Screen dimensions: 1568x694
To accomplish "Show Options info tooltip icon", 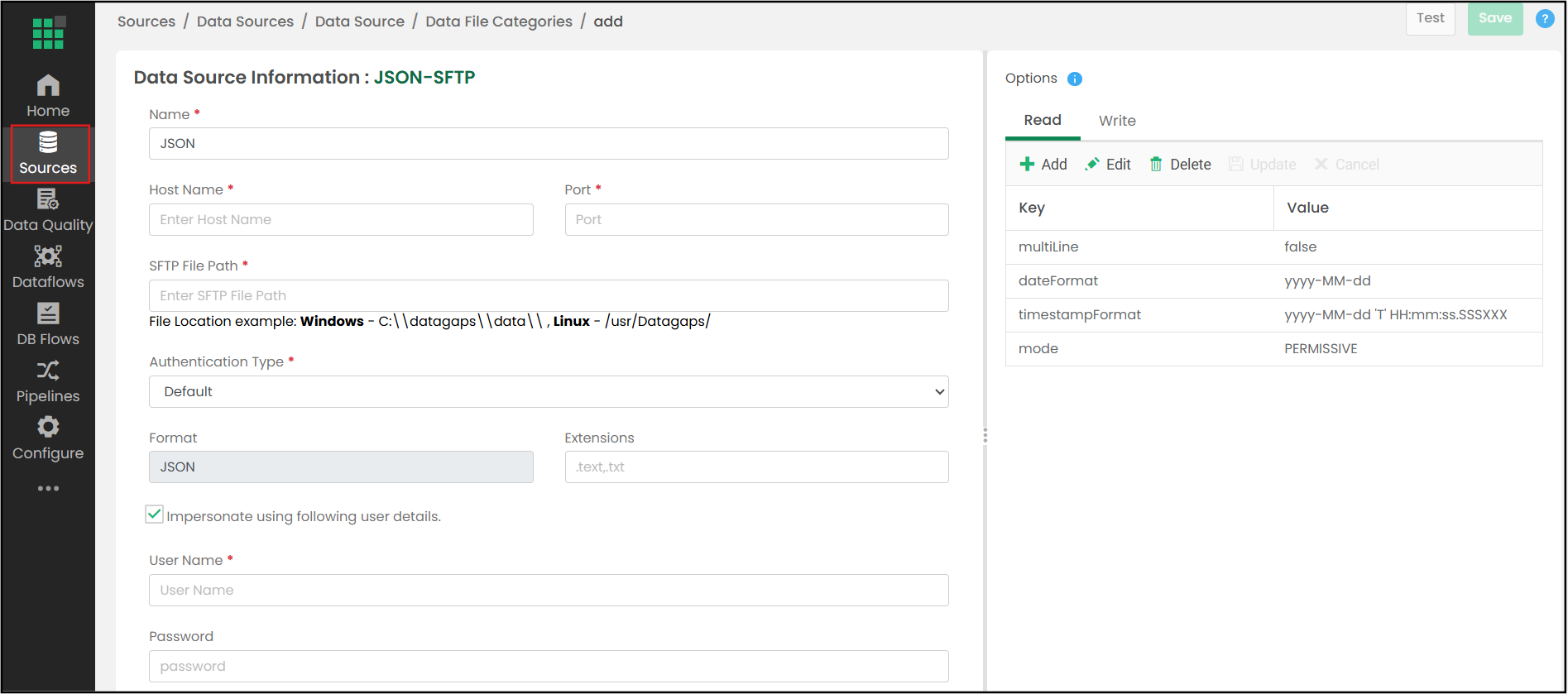I will [1074, 79].
